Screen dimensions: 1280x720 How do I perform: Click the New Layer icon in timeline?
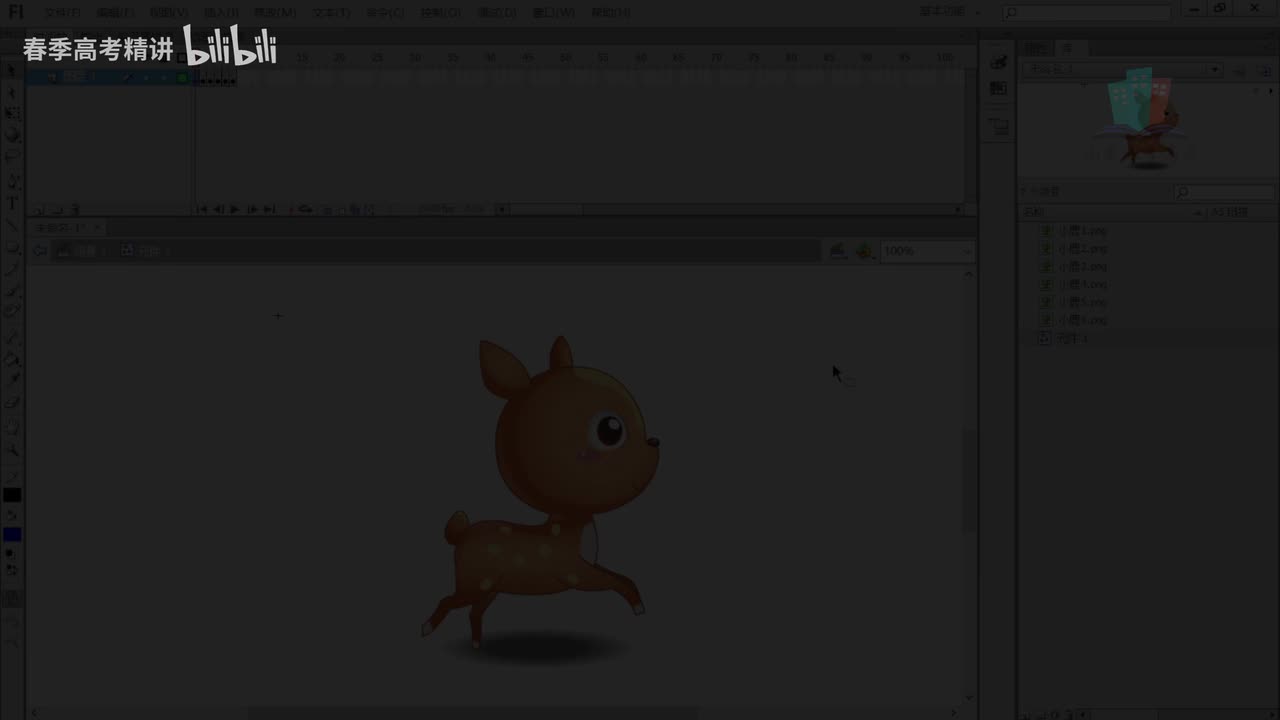[x=40, y=210]
